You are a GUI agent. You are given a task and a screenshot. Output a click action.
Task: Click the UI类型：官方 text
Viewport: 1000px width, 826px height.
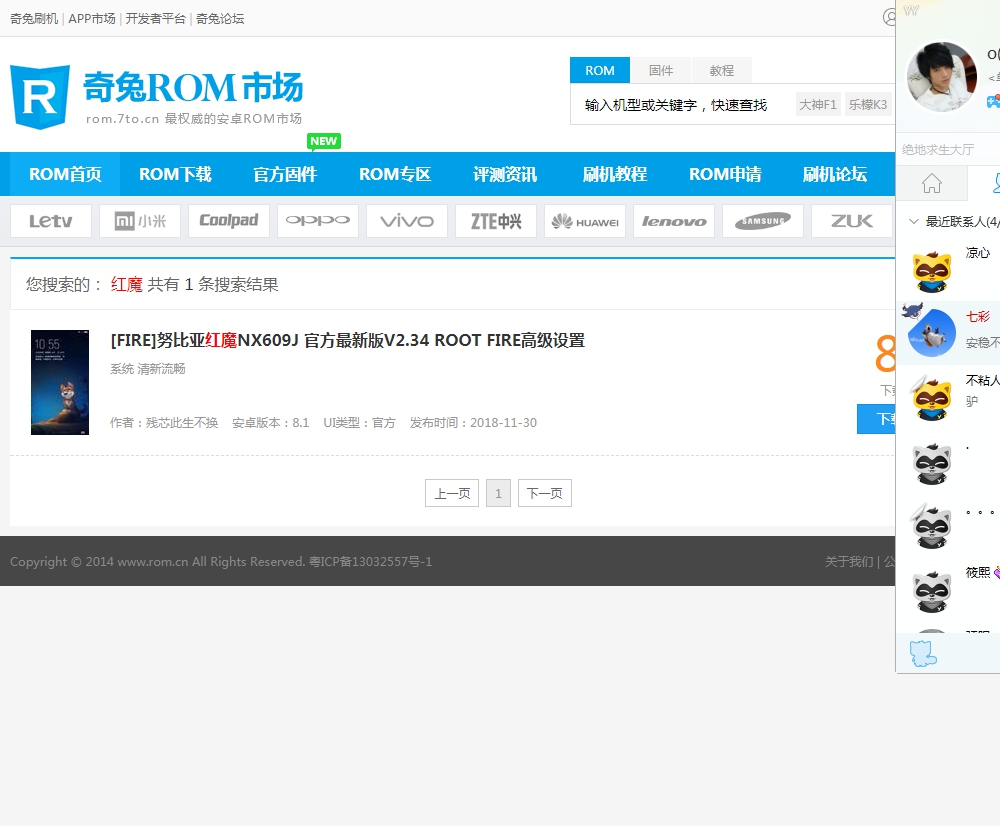click(x=359, y=423)
